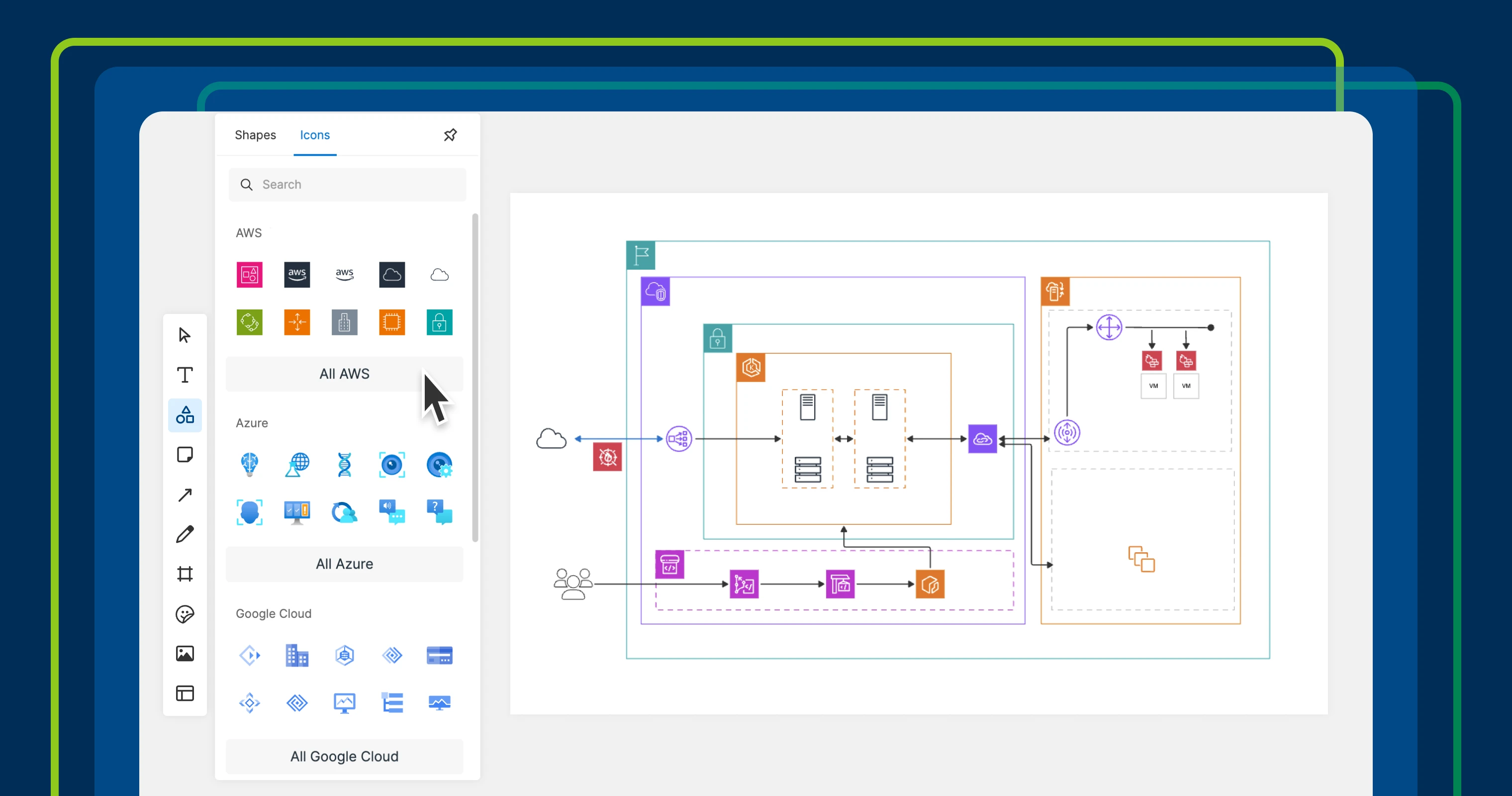Select the users group icon in diagram
This screenshot has width=1512, height=796.
click(x=573, y=584)
